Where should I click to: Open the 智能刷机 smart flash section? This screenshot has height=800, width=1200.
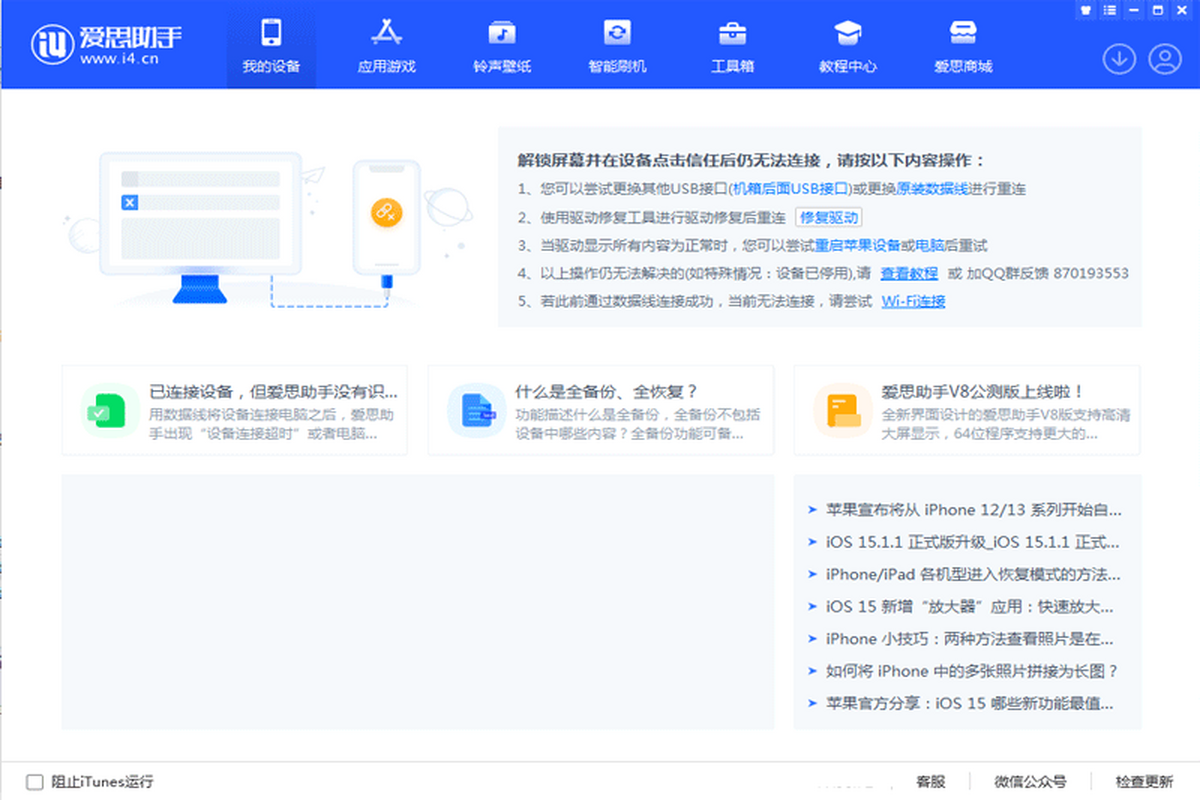[617, 46]
